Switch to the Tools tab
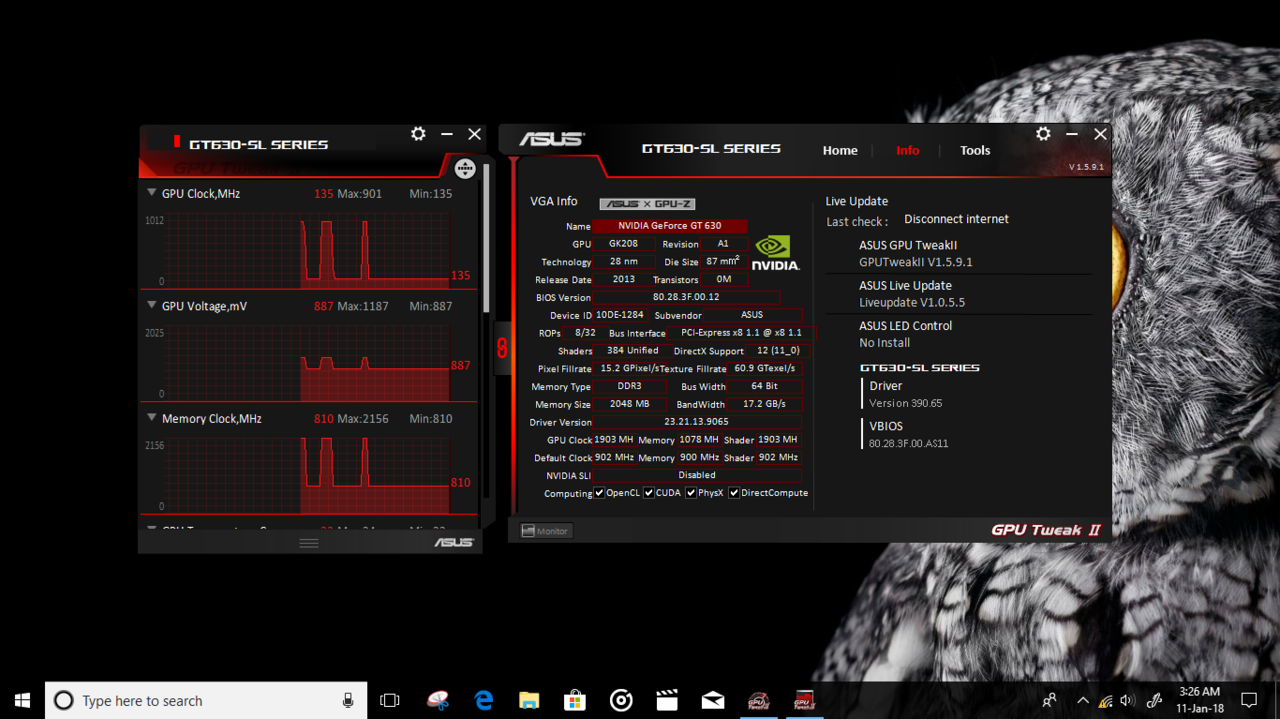Image resolution: width=1280 pixels, height=719 pixels. (x=975, y=151)
